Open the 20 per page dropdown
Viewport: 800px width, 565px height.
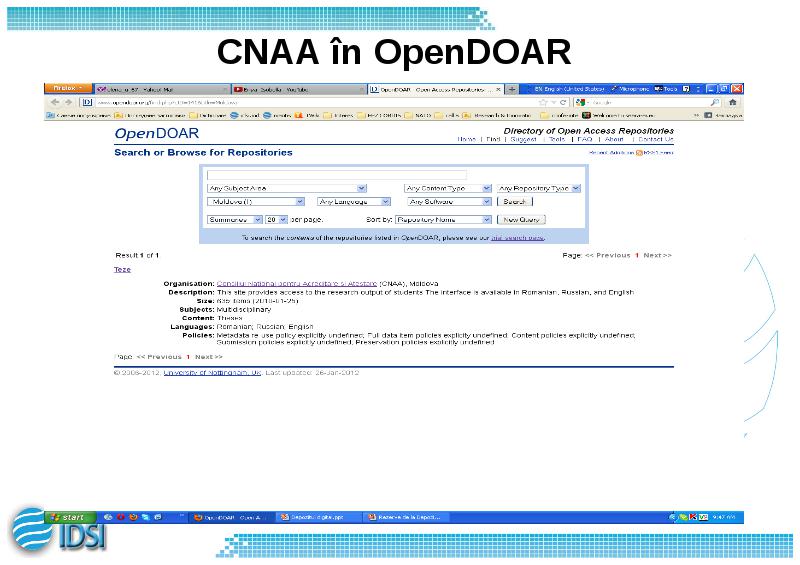tap(277, 219)
